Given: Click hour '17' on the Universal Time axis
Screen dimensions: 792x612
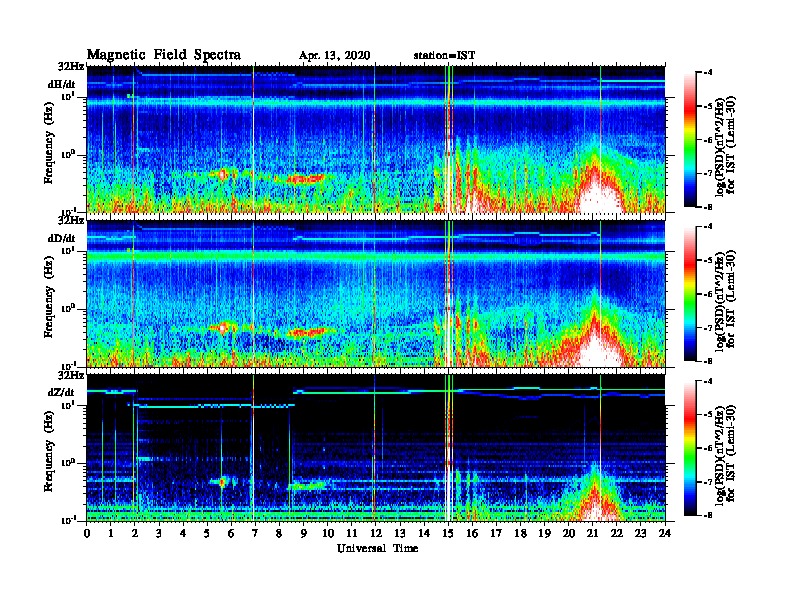Looking at the screenshot, I should pyautogui.click(x=496, y=533).
